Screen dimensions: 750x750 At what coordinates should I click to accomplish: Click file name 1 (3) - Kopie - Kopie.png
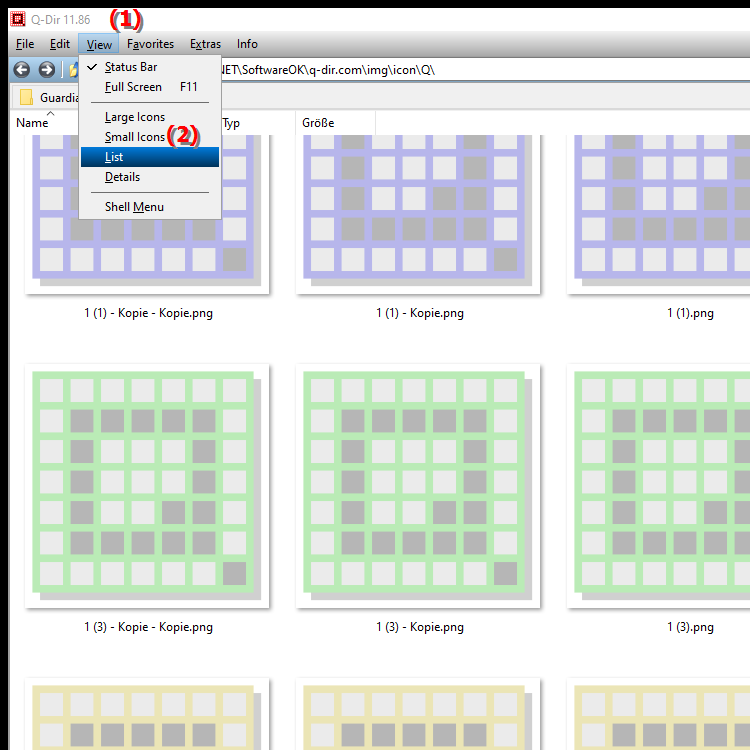148,627
